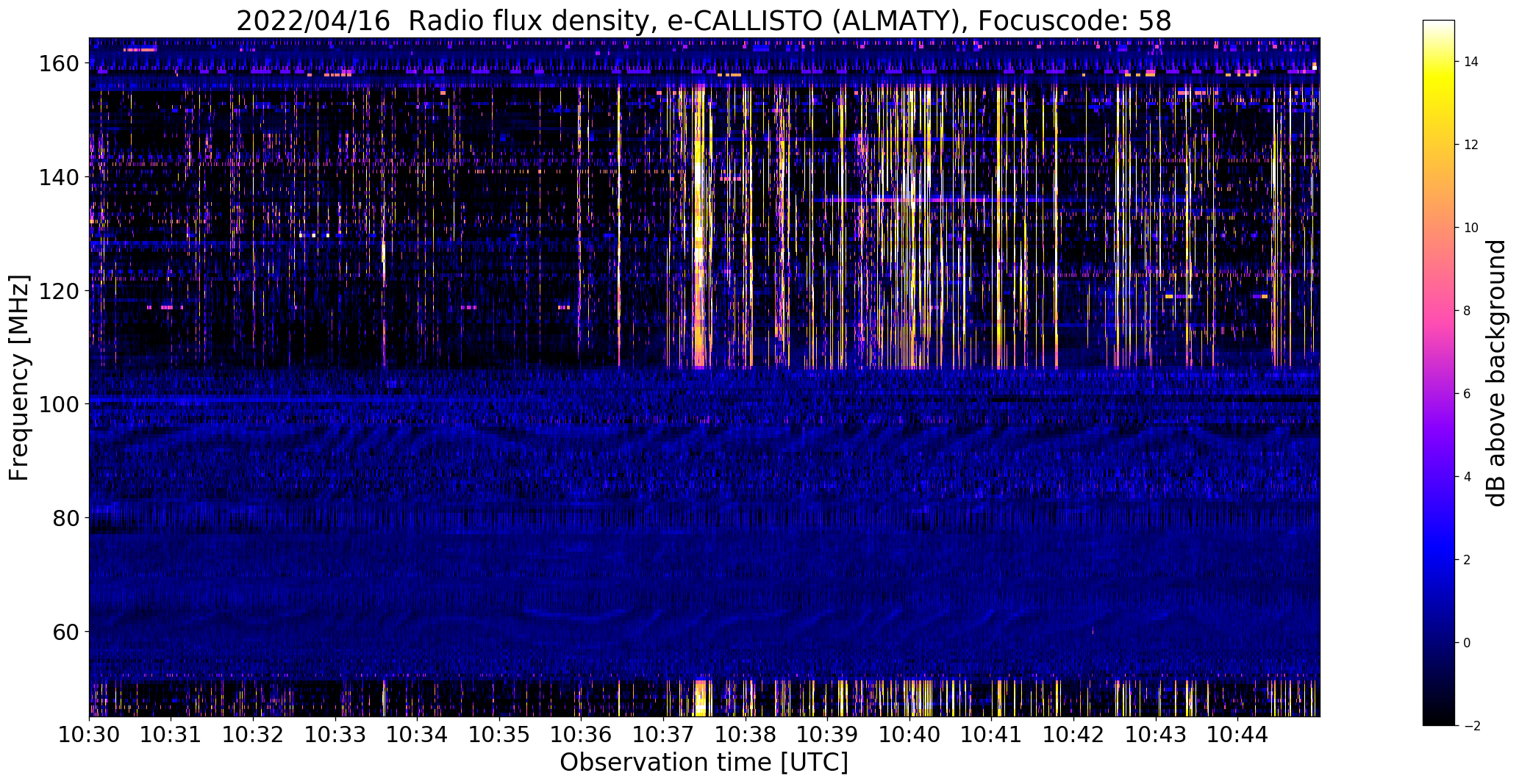Click the 140 MHz frequency tick label
Screen dimensions: 1519x784
60,177
